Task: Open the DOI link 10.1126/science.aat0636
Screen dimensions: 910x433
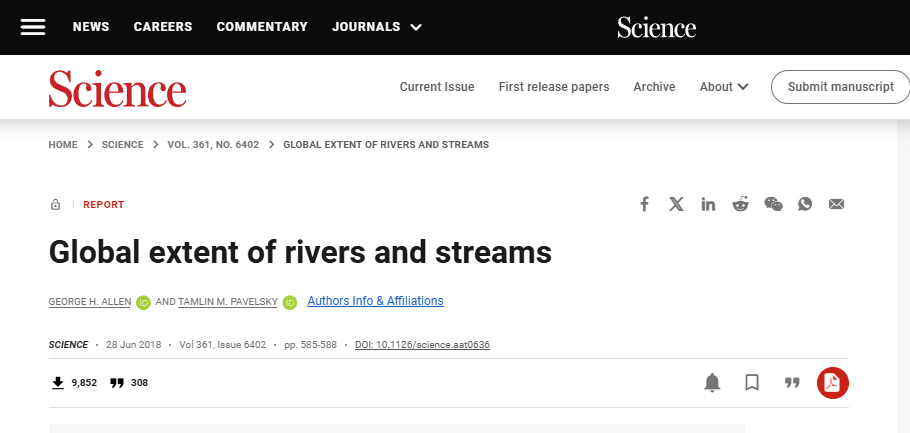Action: 422,345
